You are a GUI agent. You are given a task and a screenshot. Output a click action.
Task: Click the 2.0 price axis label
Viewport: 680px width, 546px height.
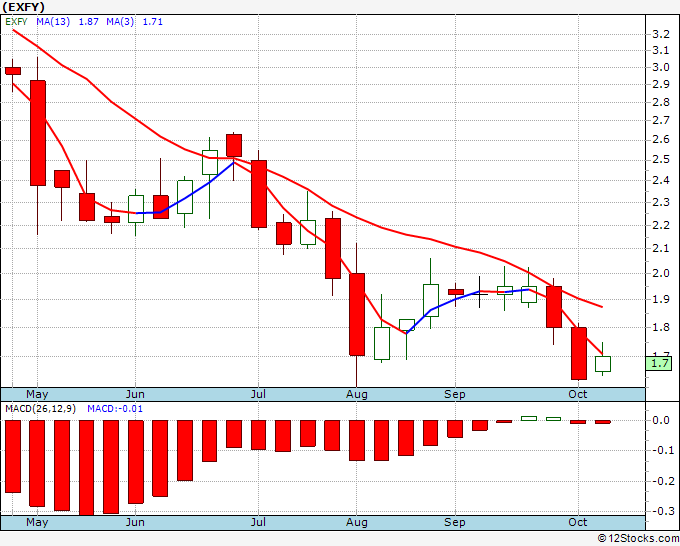660,273
